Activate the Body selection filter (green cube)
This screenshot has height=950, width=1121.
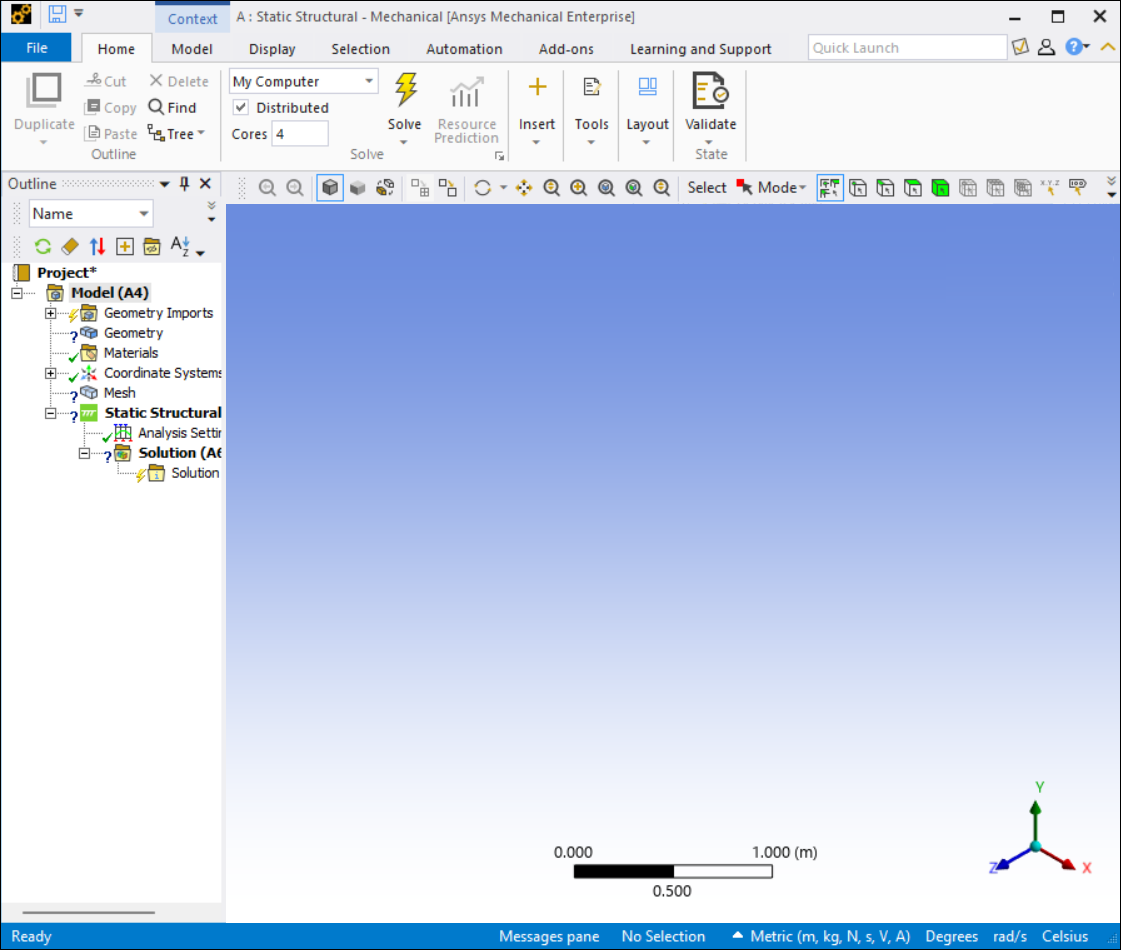click(941, 187)
